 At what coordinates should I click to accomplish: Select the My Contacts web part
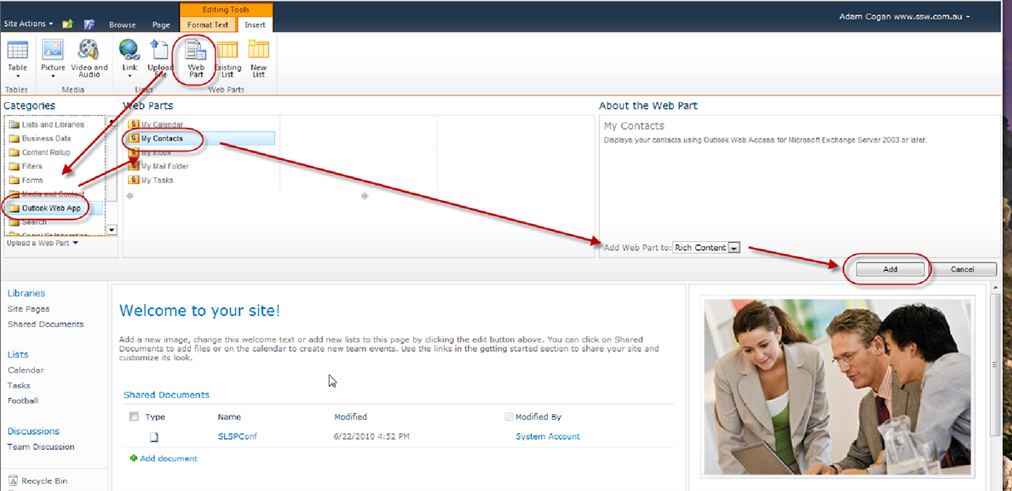pyautogui.click(x=161, y=138)
